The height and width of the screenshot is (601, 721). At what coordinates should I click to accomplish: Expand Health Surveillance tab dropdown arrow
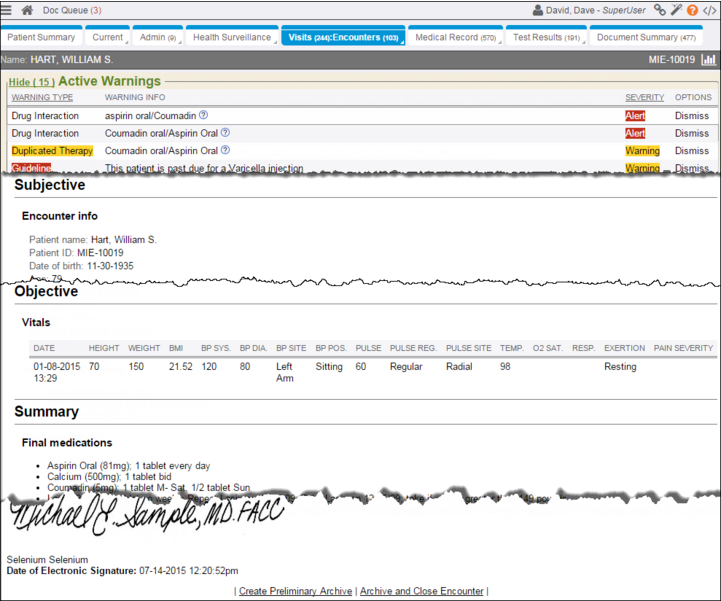pos(275,43)
